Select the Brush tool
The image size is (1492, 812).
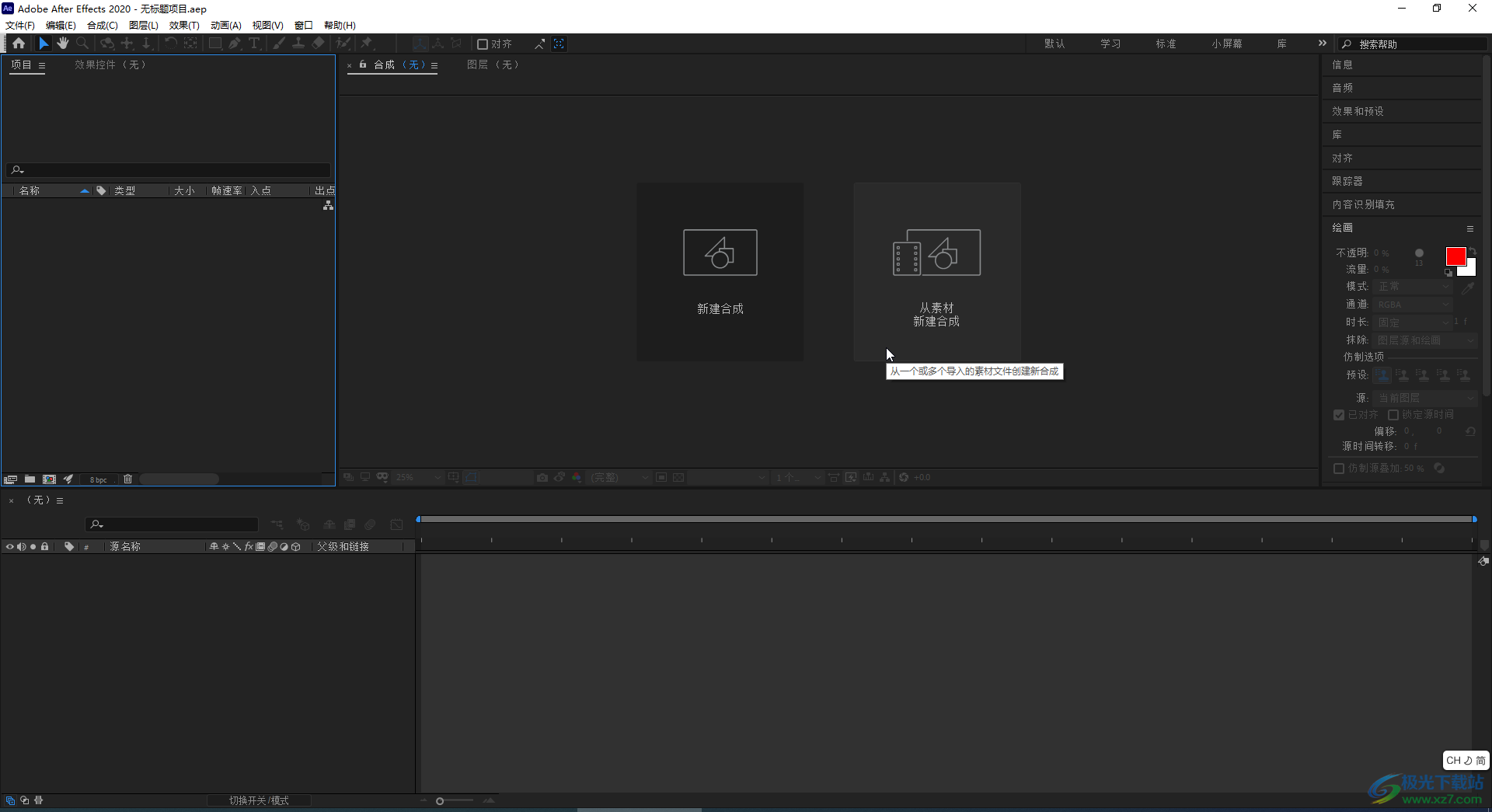click(279, 44)
